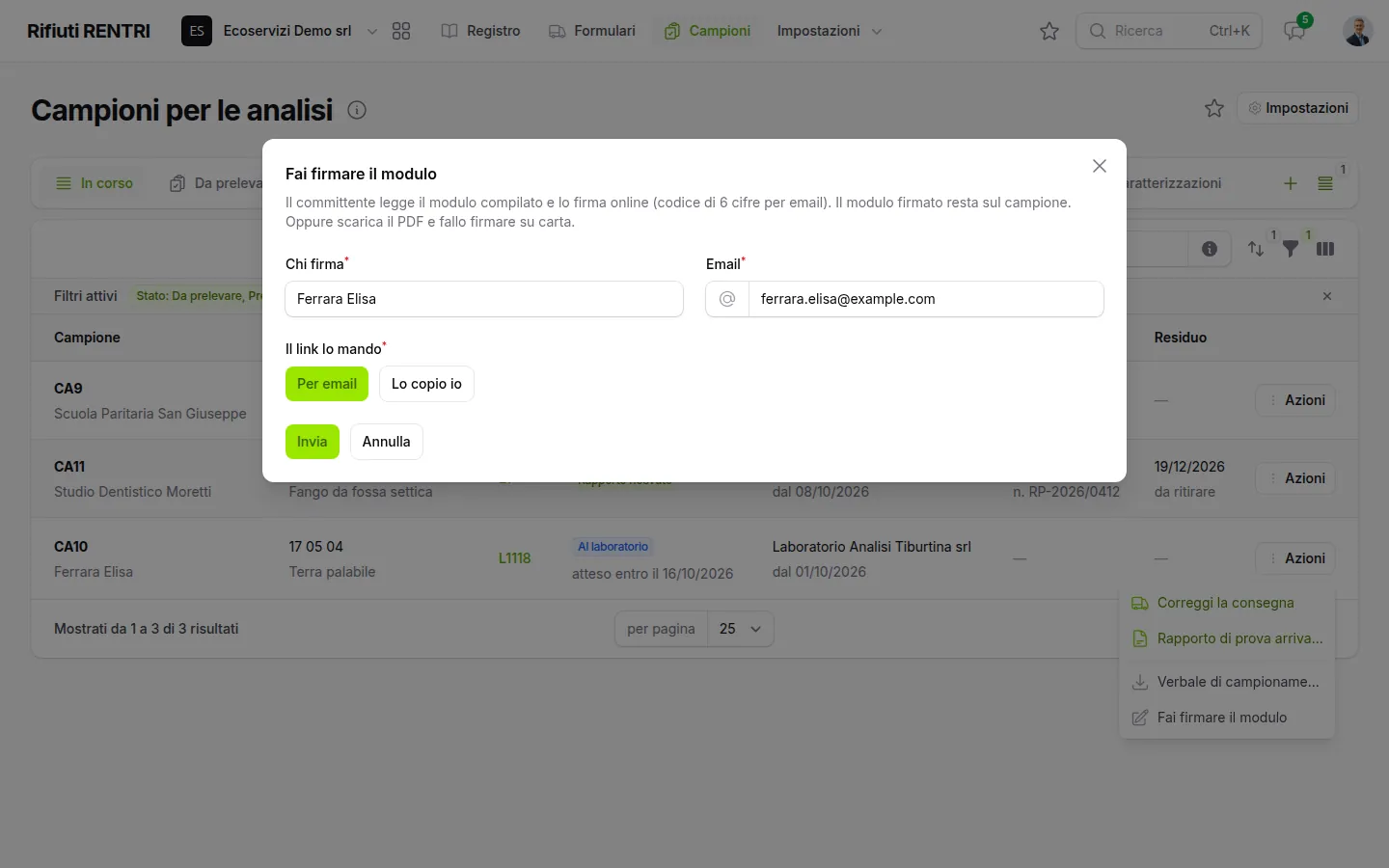Select the Per email option
The height and width of the screenshot is (868, 1389).
tap(327, 384)
